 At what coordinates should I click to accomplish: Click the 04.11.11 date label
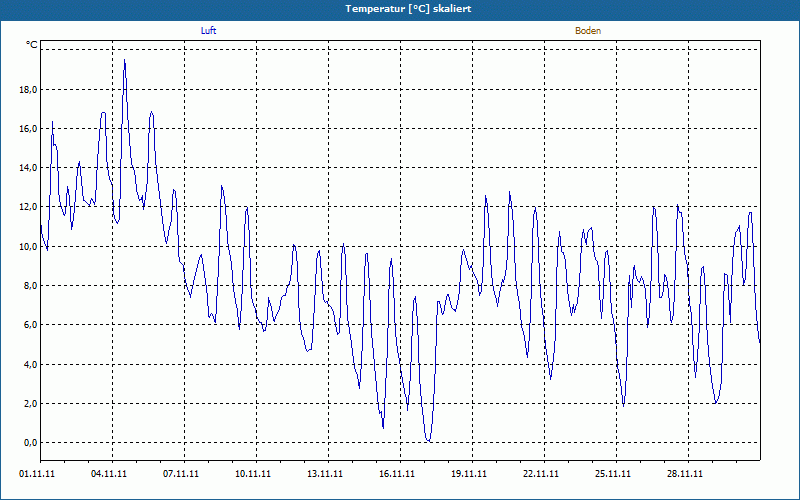(x=109, y=474)
